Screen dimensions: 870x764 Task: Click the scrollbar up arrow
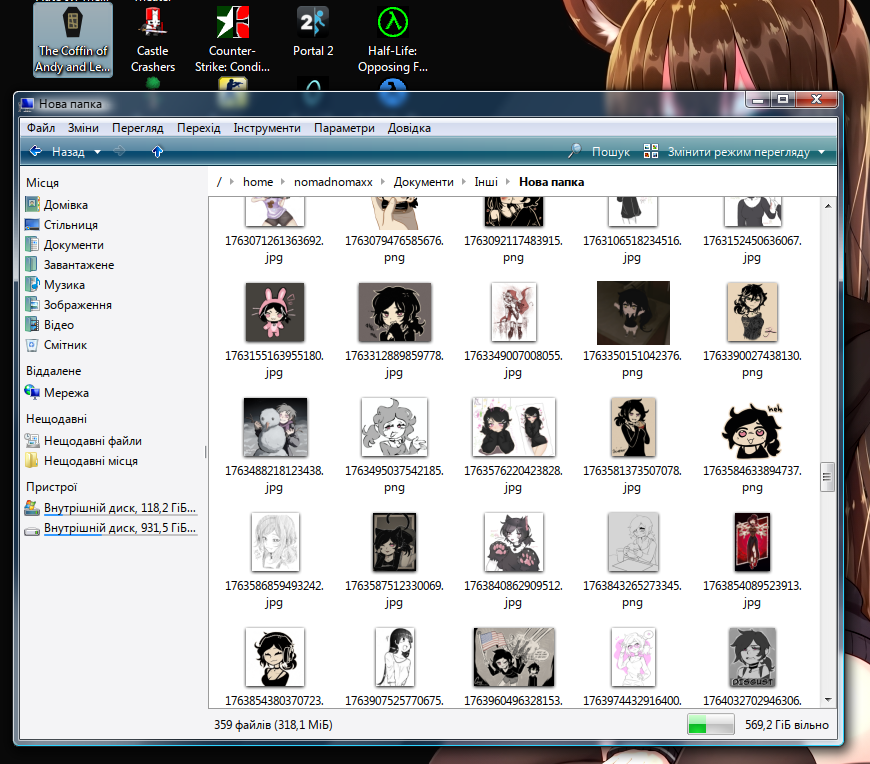828,206
